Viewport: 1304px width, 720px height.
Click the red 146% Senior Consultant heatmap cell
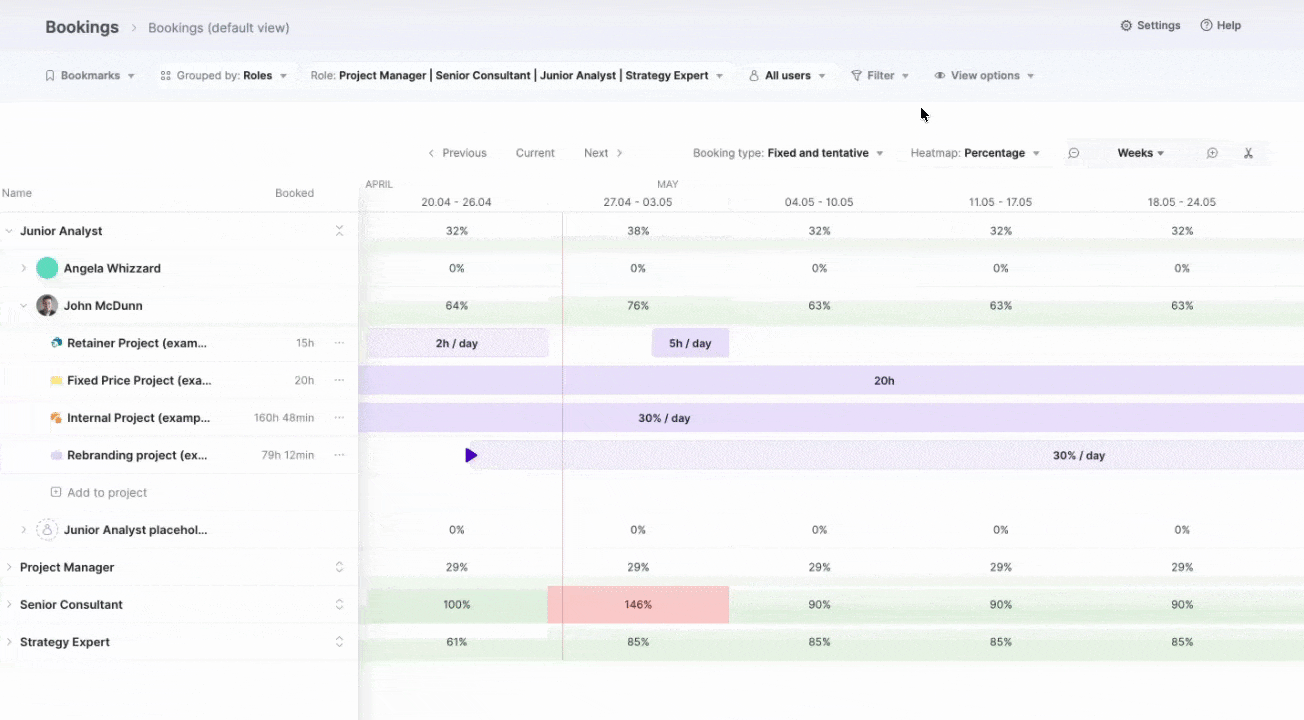click(x=638, y=605)
